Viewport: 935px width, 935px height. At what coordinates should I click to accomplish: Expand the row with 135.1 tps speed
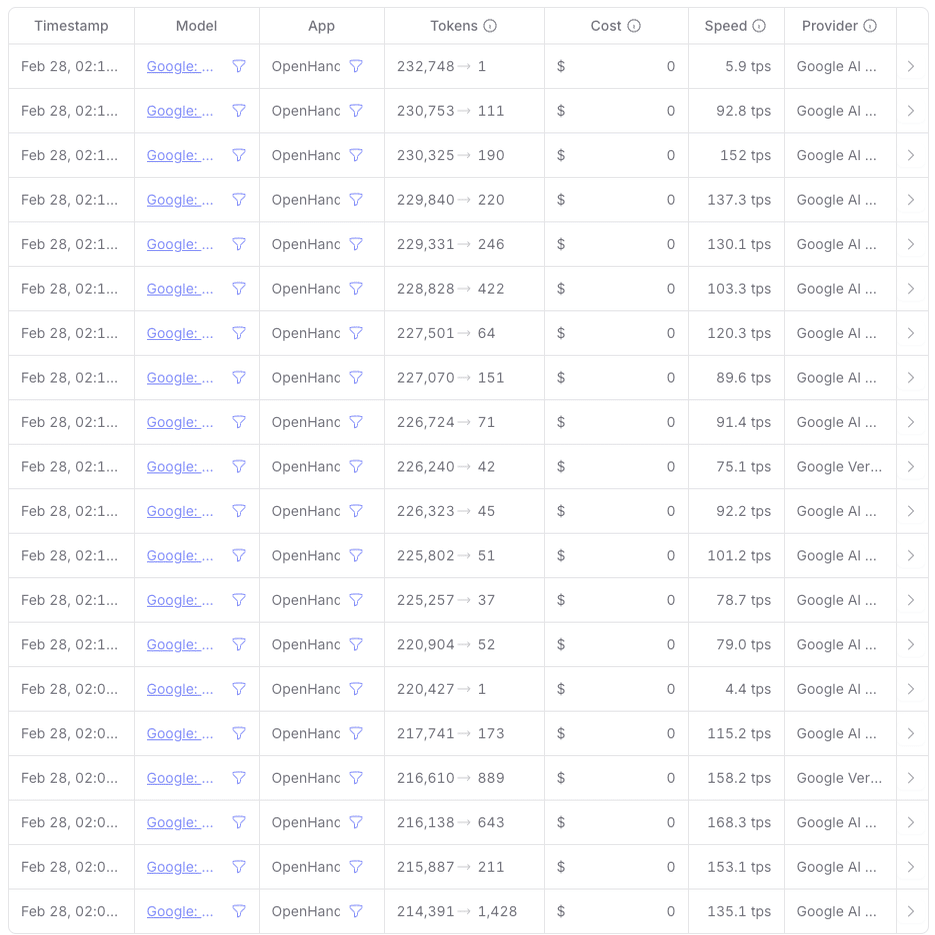point(911,911)
